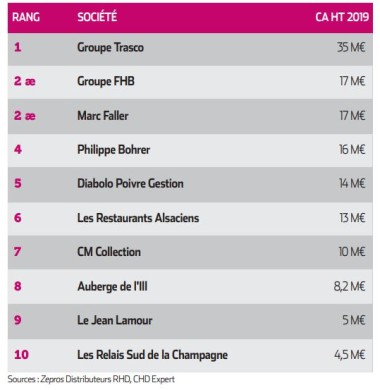Select the Groupe FHB company name
Image resolution: width=380 pixels, height=390 pixels.
[106, 81]
